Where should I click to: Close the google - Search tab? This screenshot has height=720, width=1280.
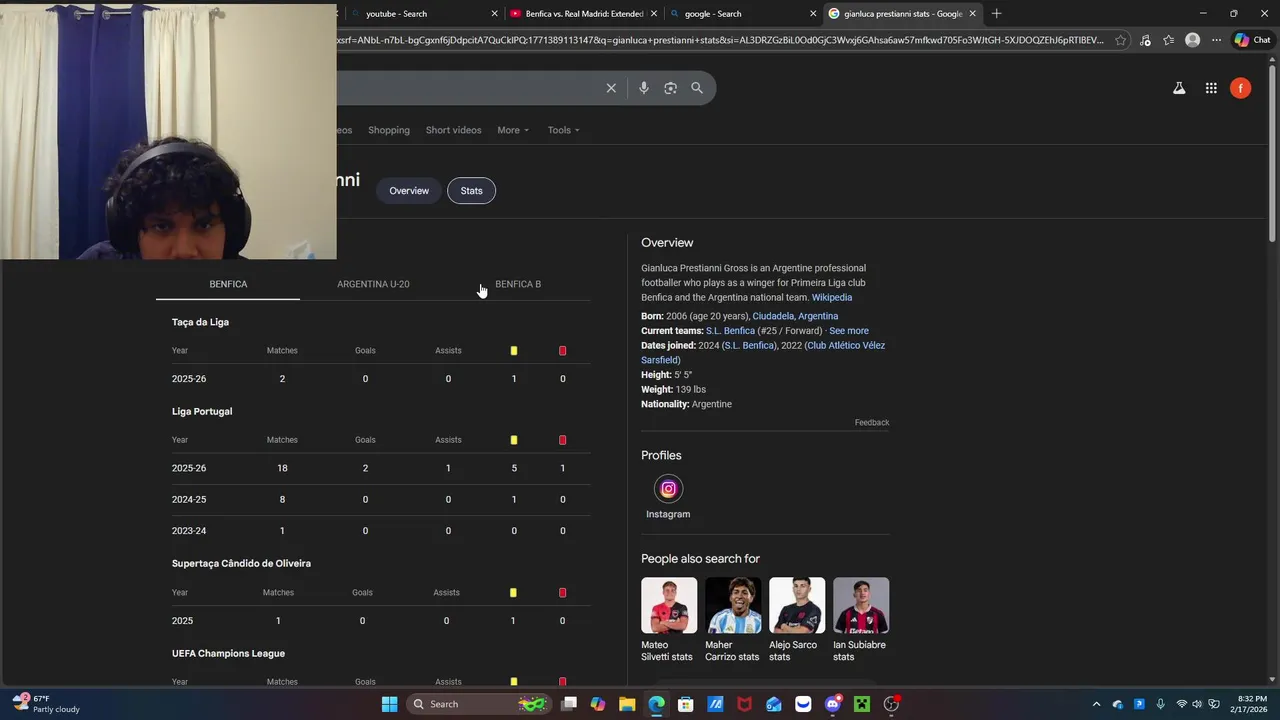coord(813,14)
